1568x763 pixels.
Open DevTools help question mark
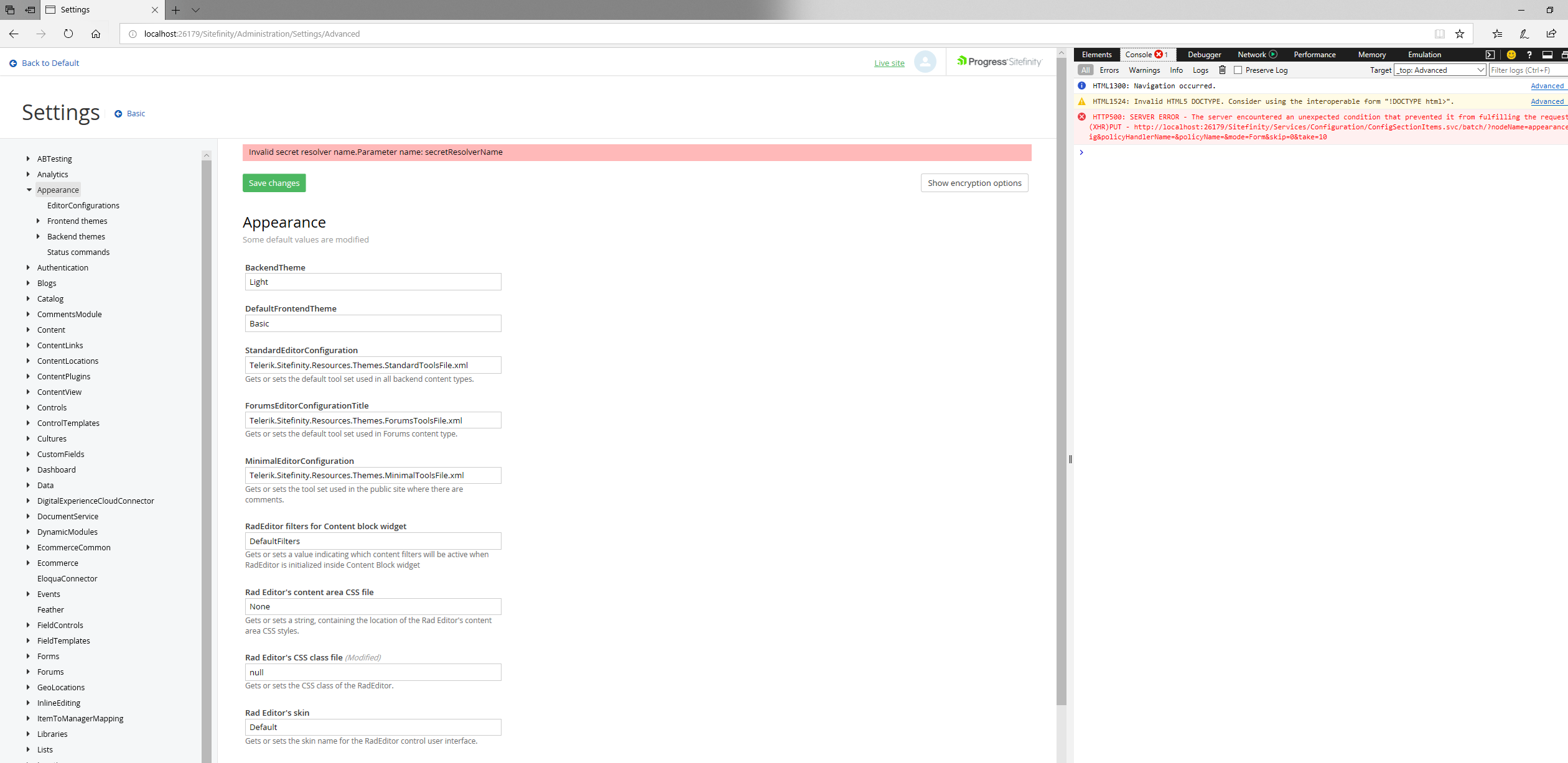[x=1529, y=55]
